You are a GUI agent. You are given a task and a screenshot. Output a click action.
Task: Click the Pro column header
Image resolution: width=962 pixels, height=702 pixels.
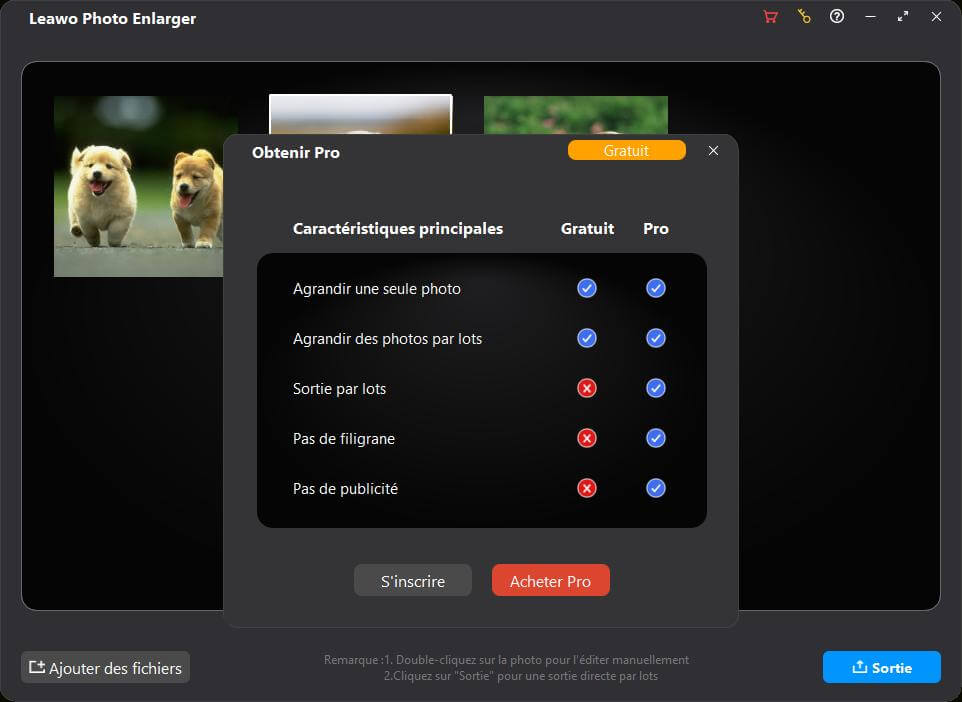coord(656,229)
